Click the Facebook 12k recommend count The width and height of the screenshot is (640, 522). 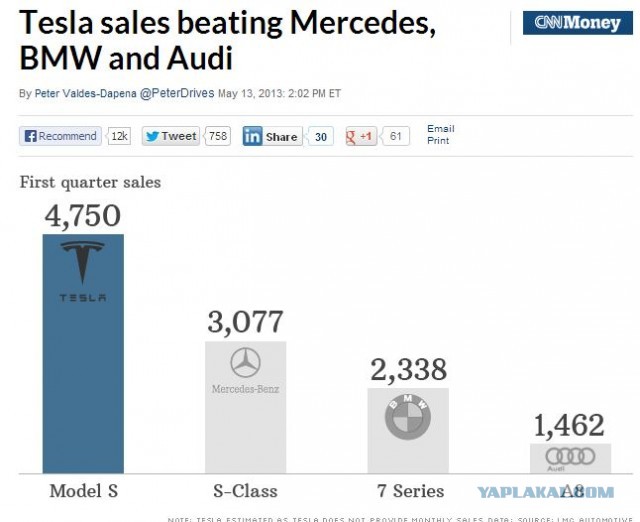(x=119, y=136)
